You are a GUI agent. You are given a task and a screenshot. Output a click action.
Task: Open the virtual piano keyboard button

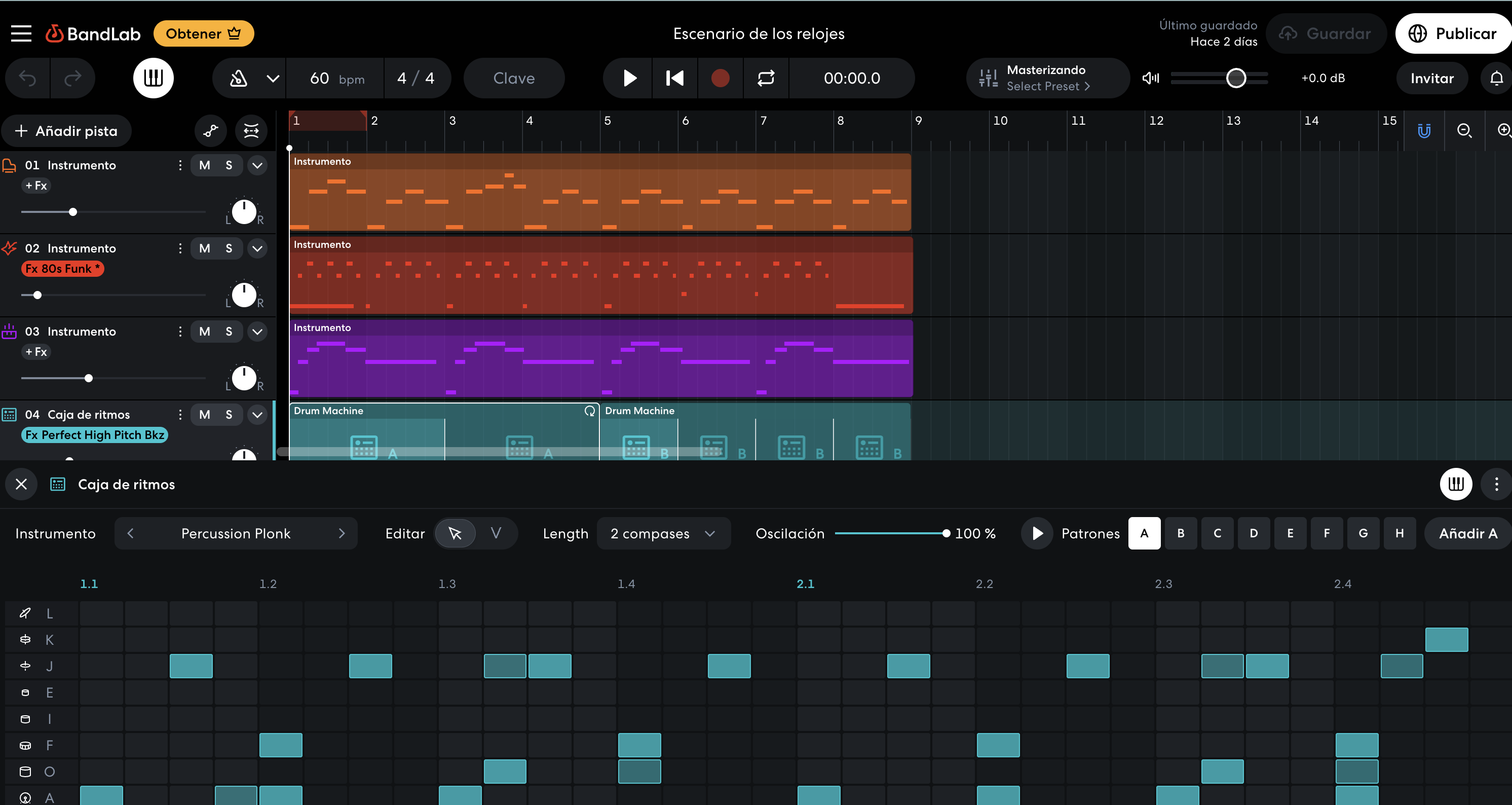pos(153,78)
